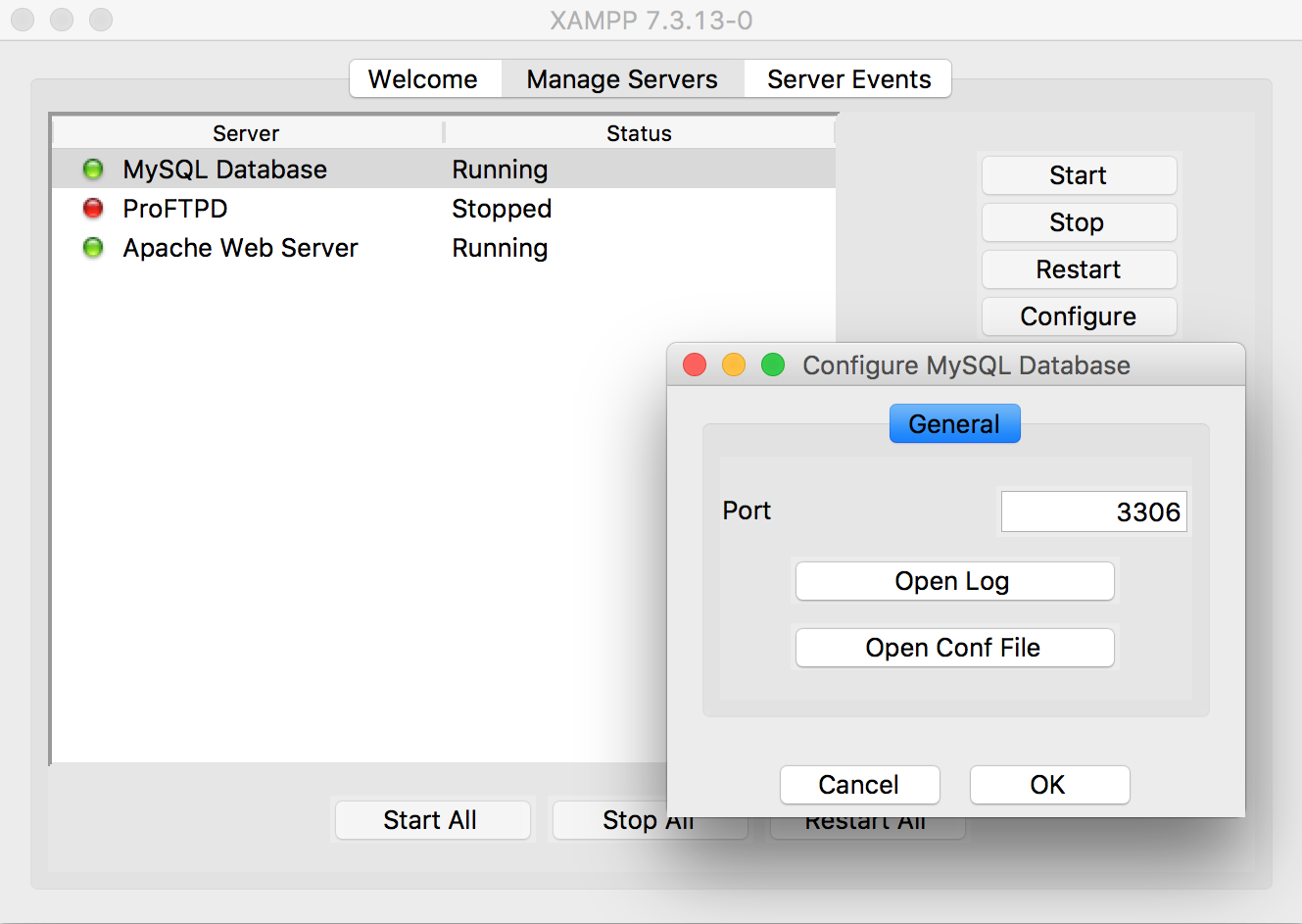Screen dimensions: 1302x924
Task: Focus the Port input field
Action: (x=1093, y=511)
